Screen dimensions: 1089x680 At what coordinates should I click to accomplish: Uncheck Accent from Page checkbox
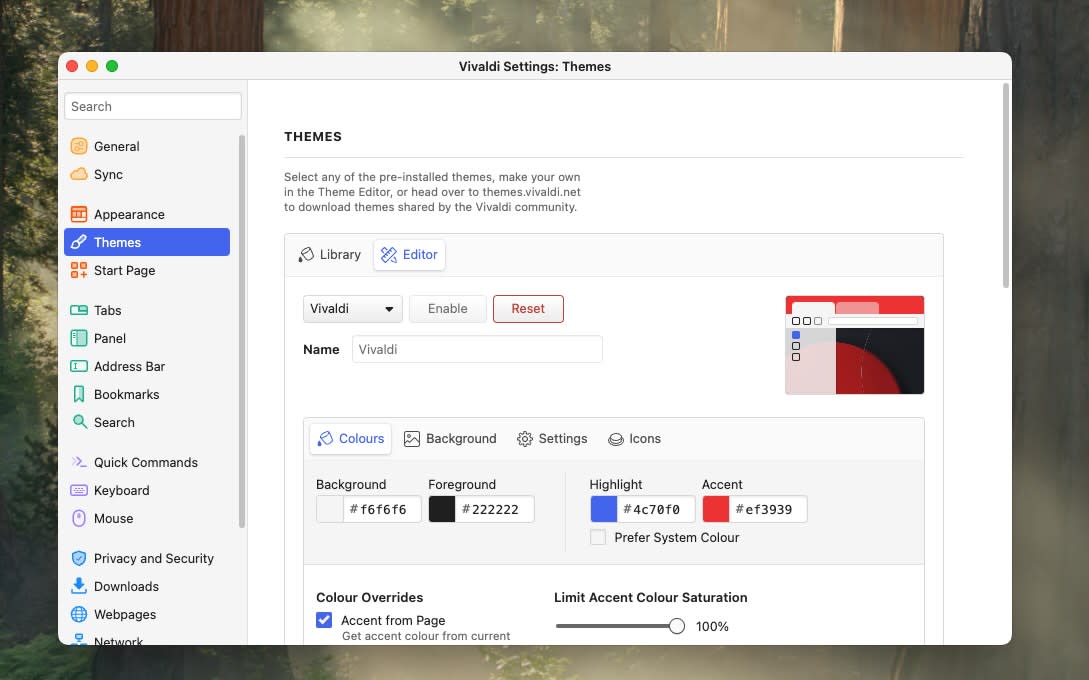(x=324, y=620)
